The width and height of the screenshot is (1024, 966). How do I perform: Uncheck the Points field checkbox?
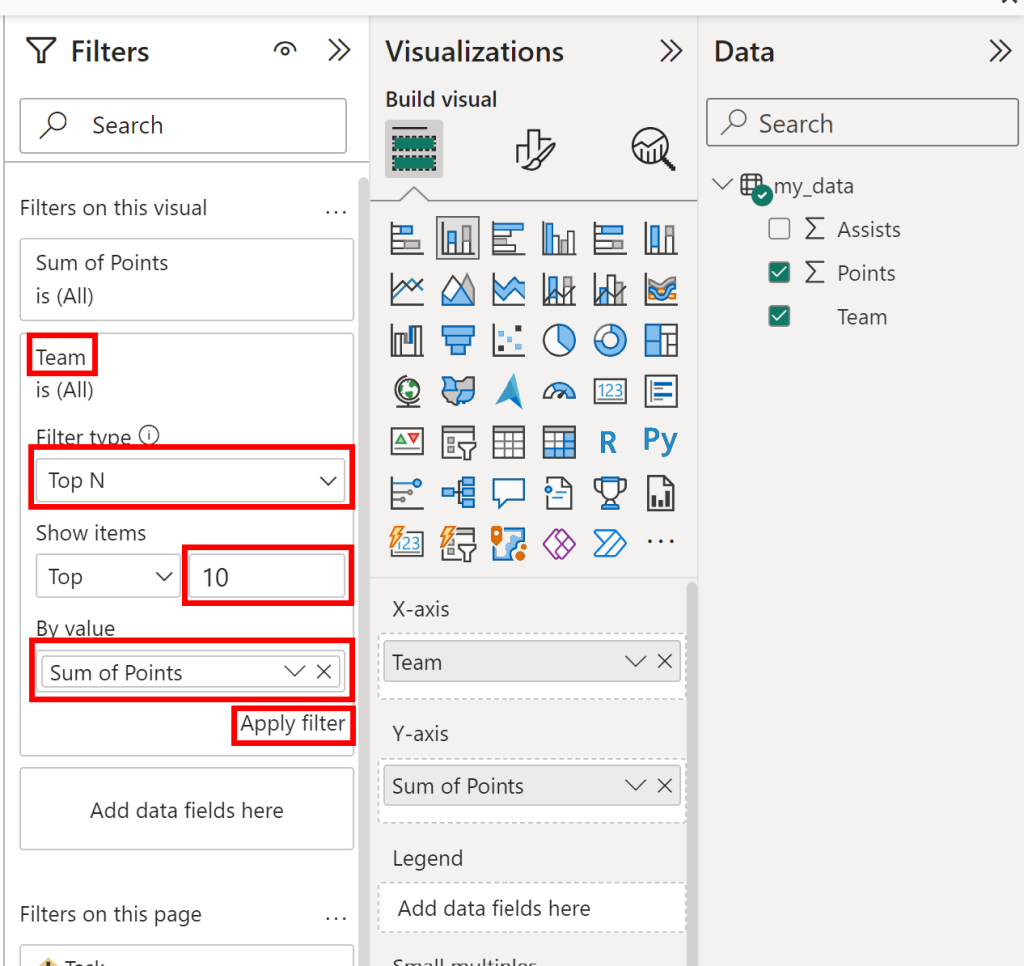[779, 273]
